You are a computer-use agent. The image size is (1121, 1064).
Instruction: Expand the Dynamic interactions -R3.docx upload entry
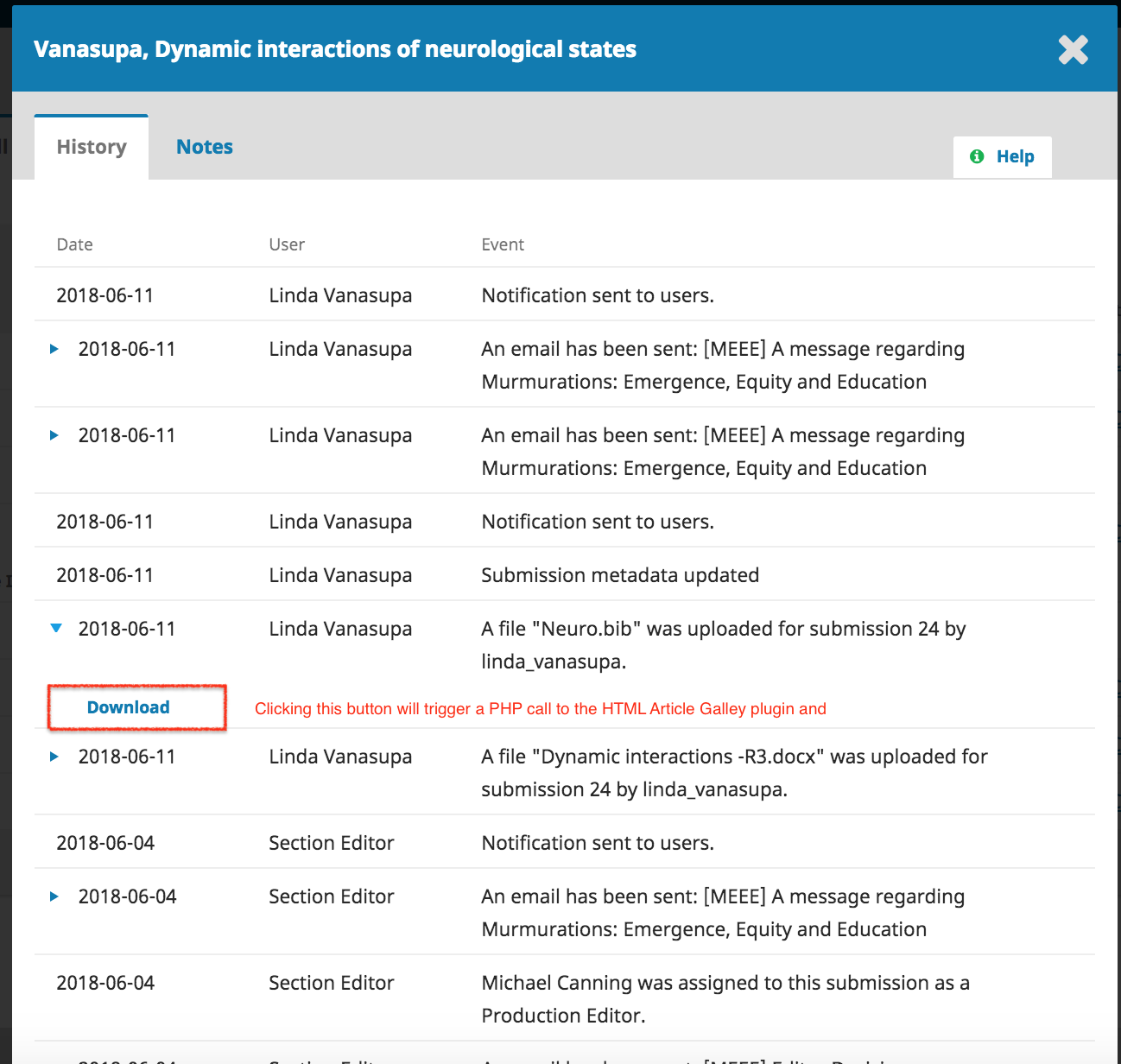pos(54,757)
